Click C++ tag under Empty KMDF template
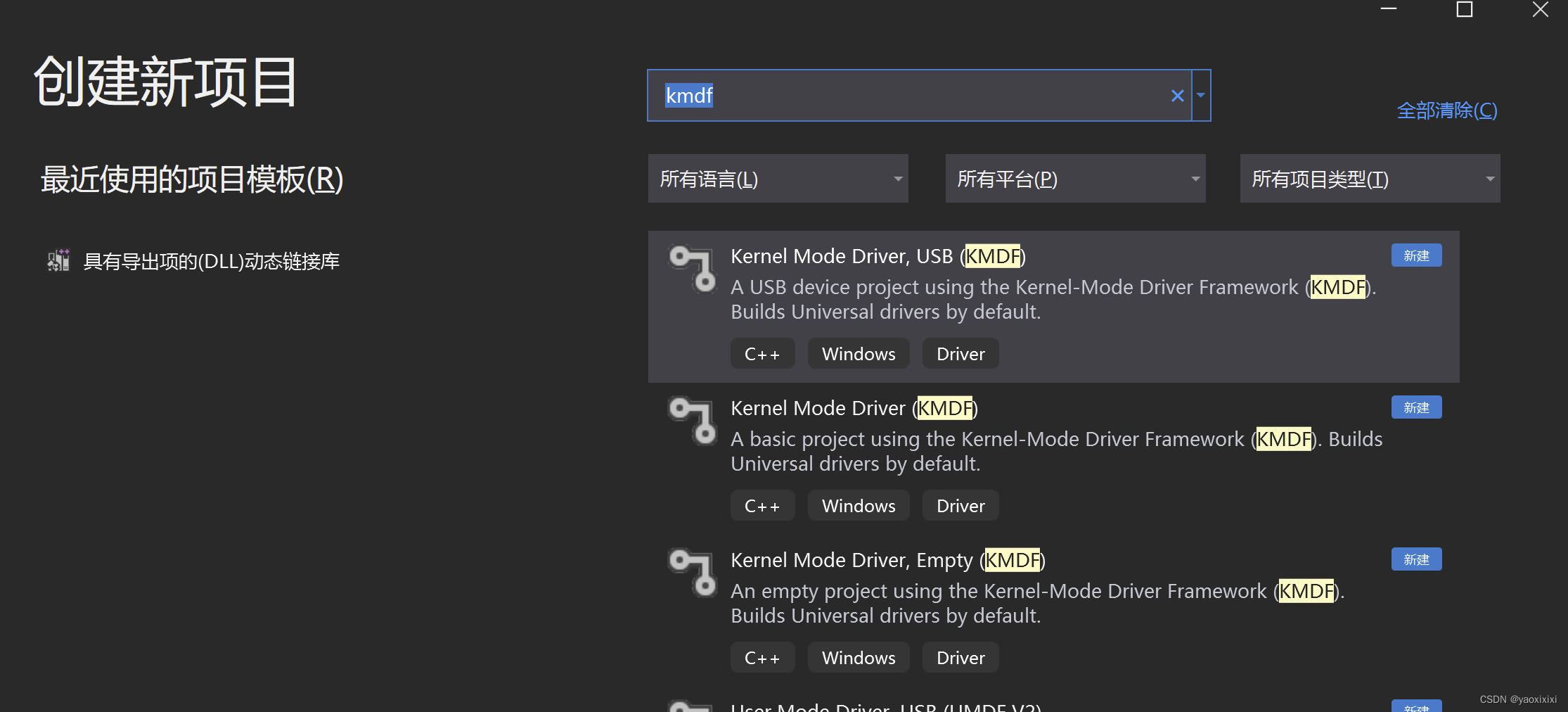The height and width of the screenshot is (712, 1568). point(763,657)
